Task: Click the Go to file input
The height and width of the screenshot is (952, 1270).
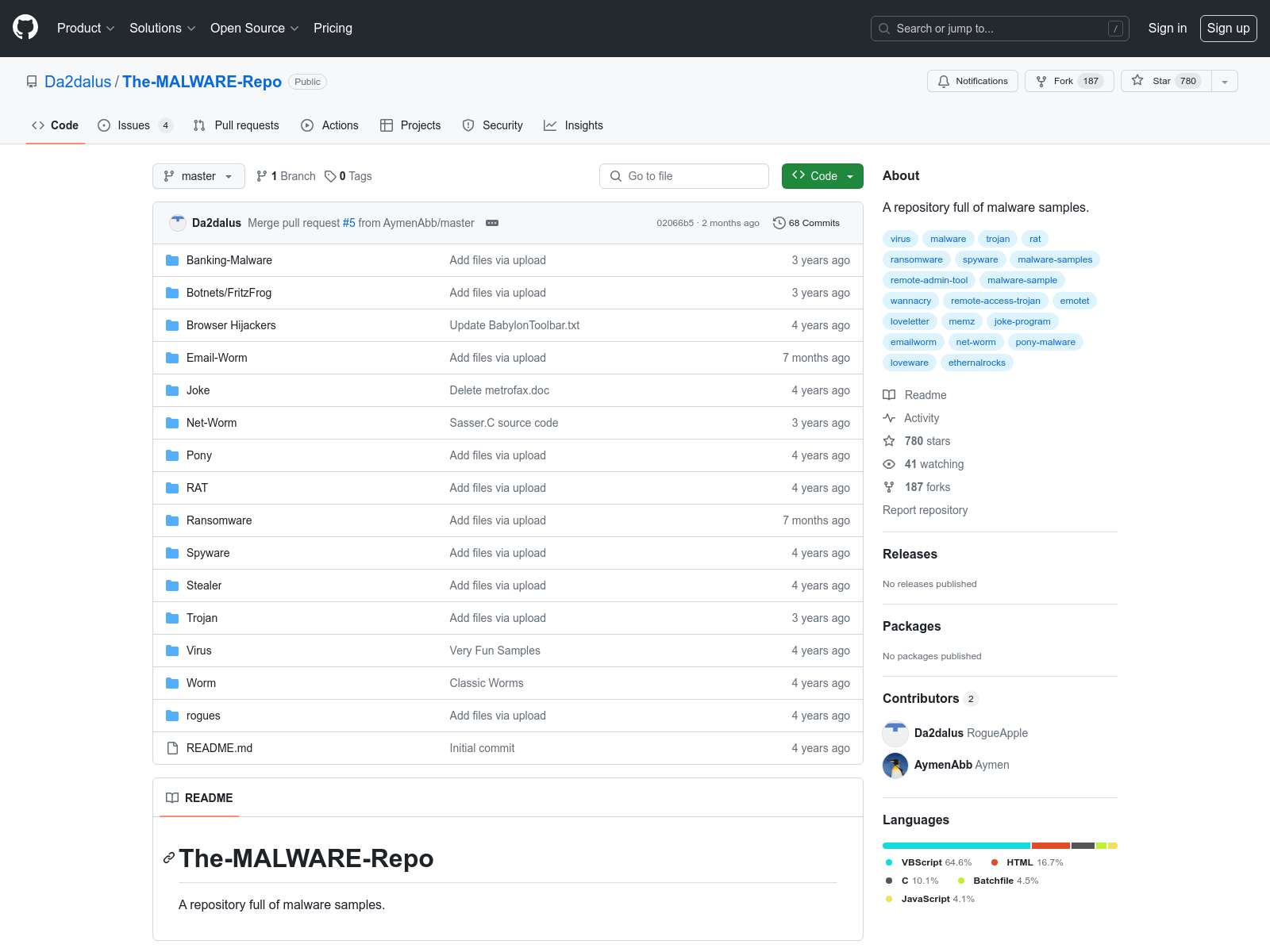Action: [684, 176]
